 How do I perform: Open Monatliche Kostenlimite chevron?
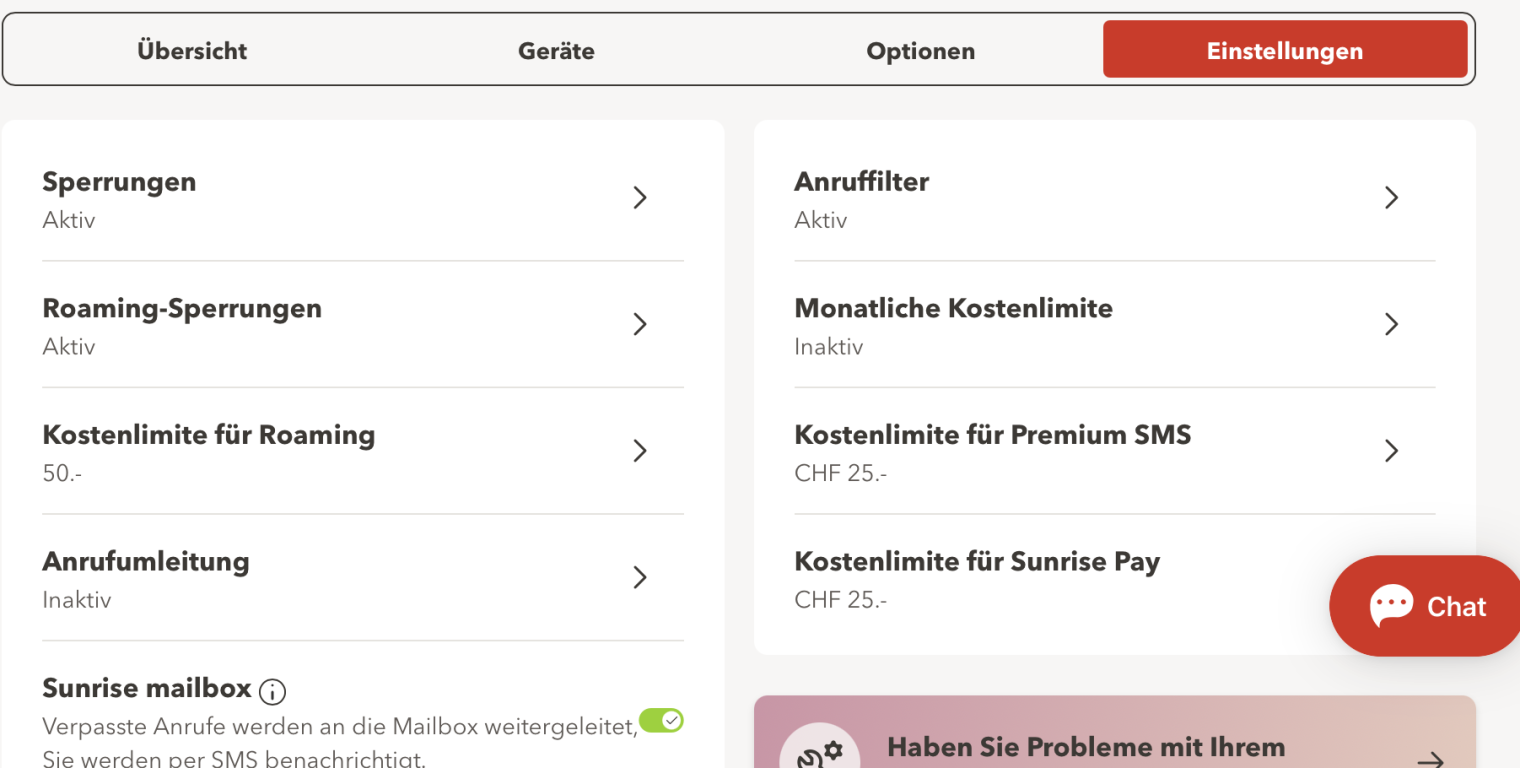1391,324
